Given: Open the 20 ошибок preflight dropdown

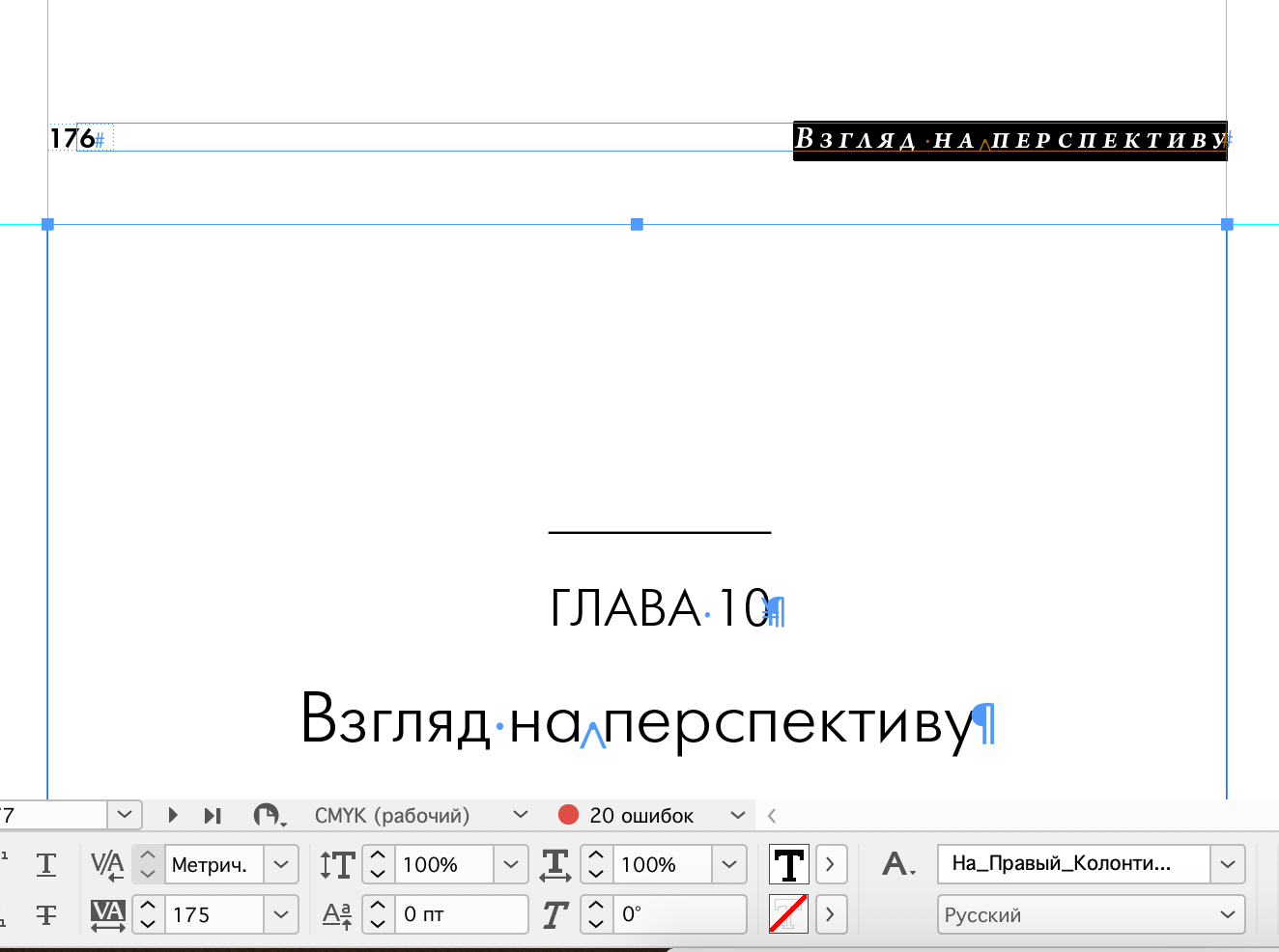Looking at the screenshot, I should click(x=738, y=815).
